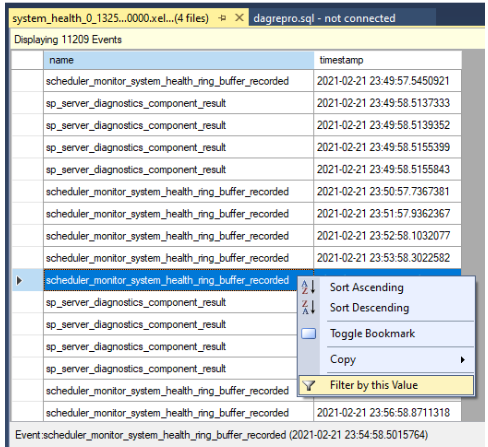Viewport: 488px width, 447px height.
Task: Select event at 2021-02-21 23:56:58.8711318
Action: tap(236, 413)
